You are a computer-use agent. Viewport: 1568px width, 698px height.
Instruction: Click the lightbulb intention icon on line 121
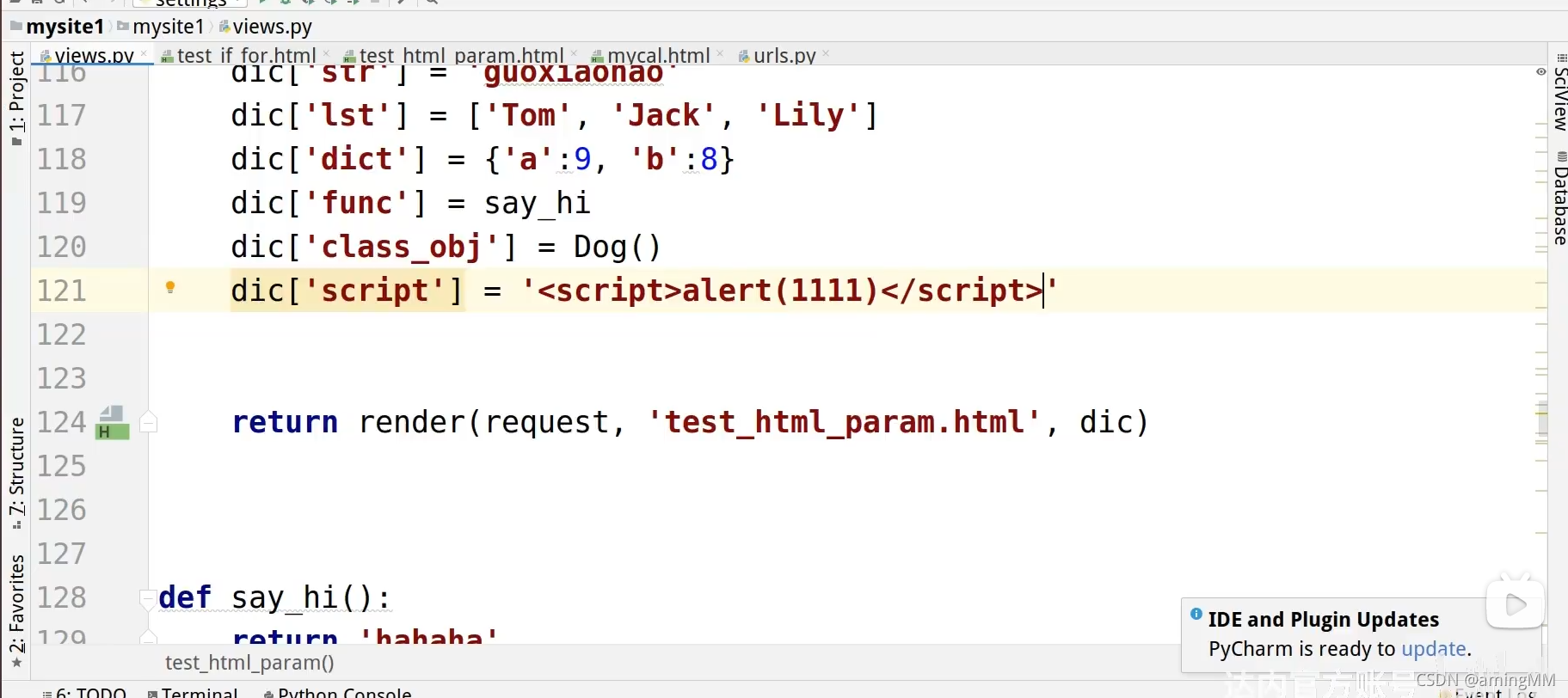tap(170, 288)
